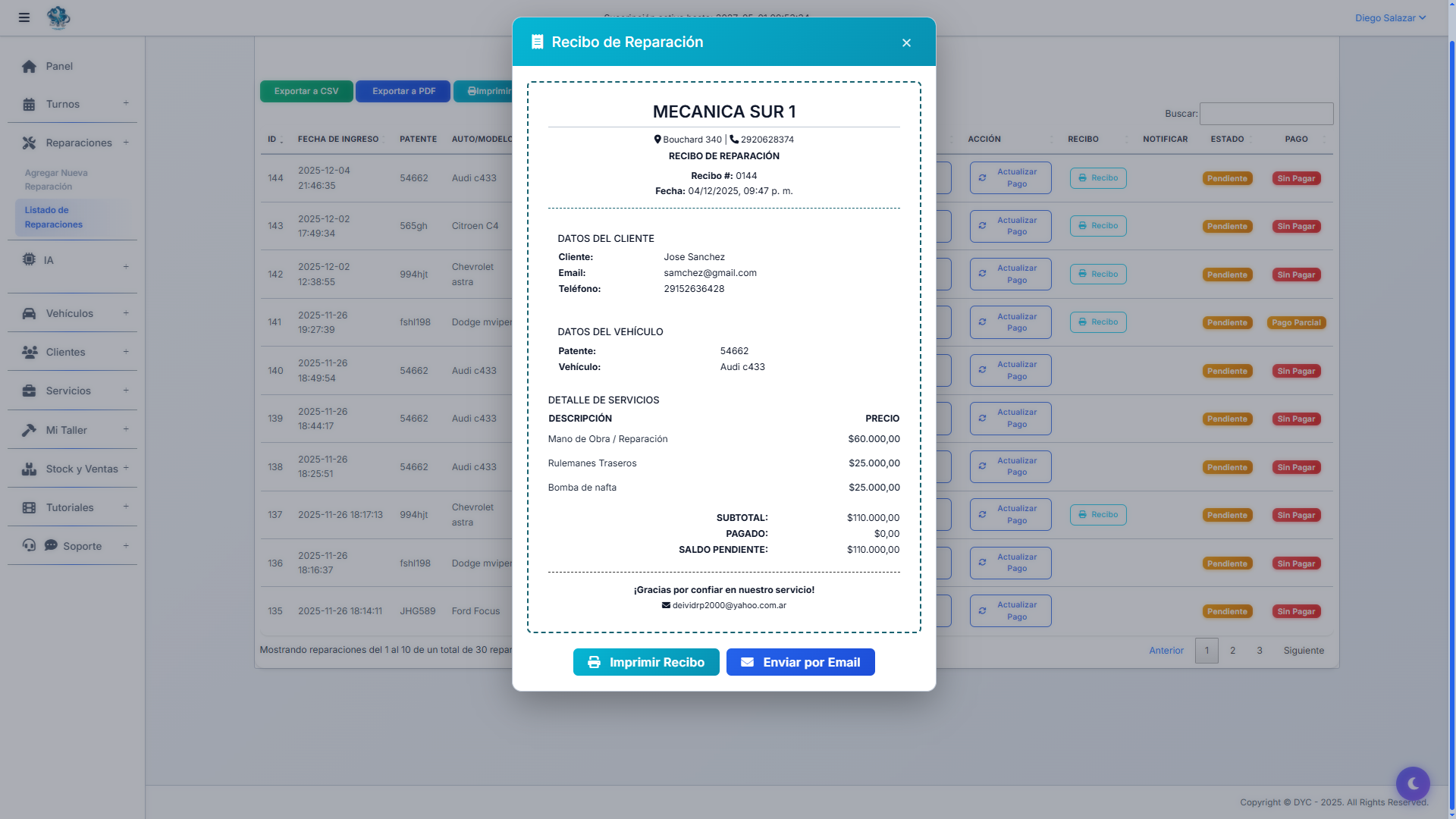Click the Buscar search field

[1266, 114]
